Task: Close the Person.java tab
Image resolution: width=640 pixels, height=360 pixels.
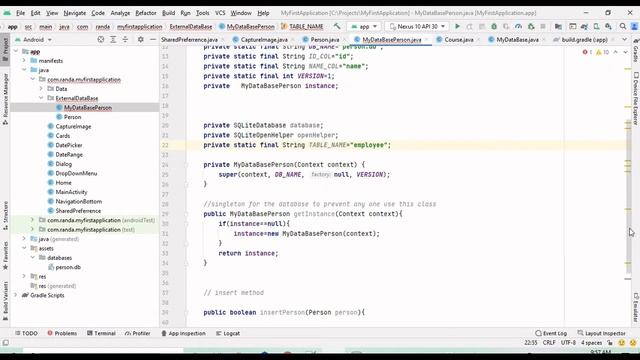Action: 343,40
